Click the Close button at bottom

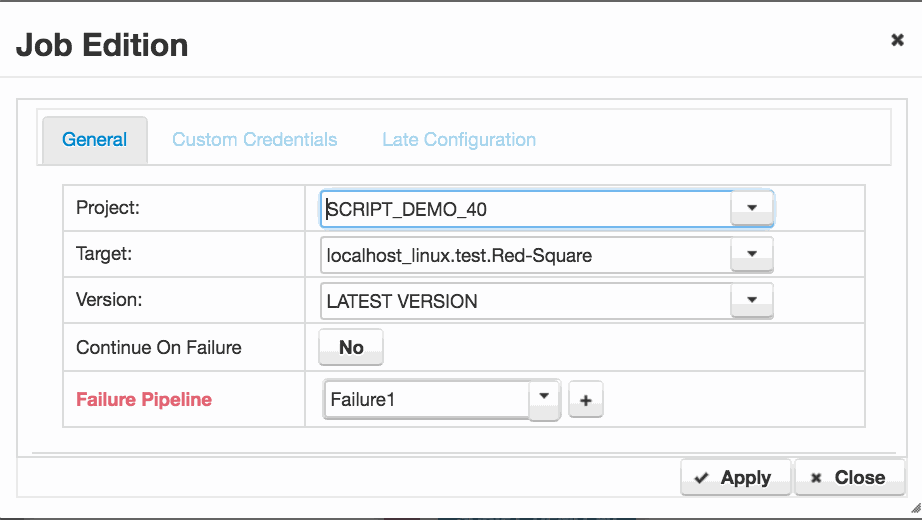[x=849, y=477]
